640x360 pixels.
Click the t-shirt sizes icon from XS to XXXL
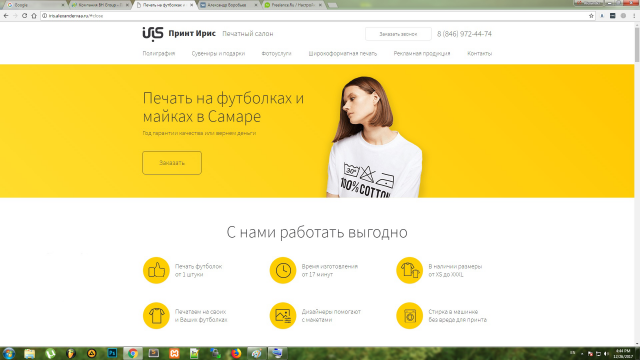coord(409,270)
